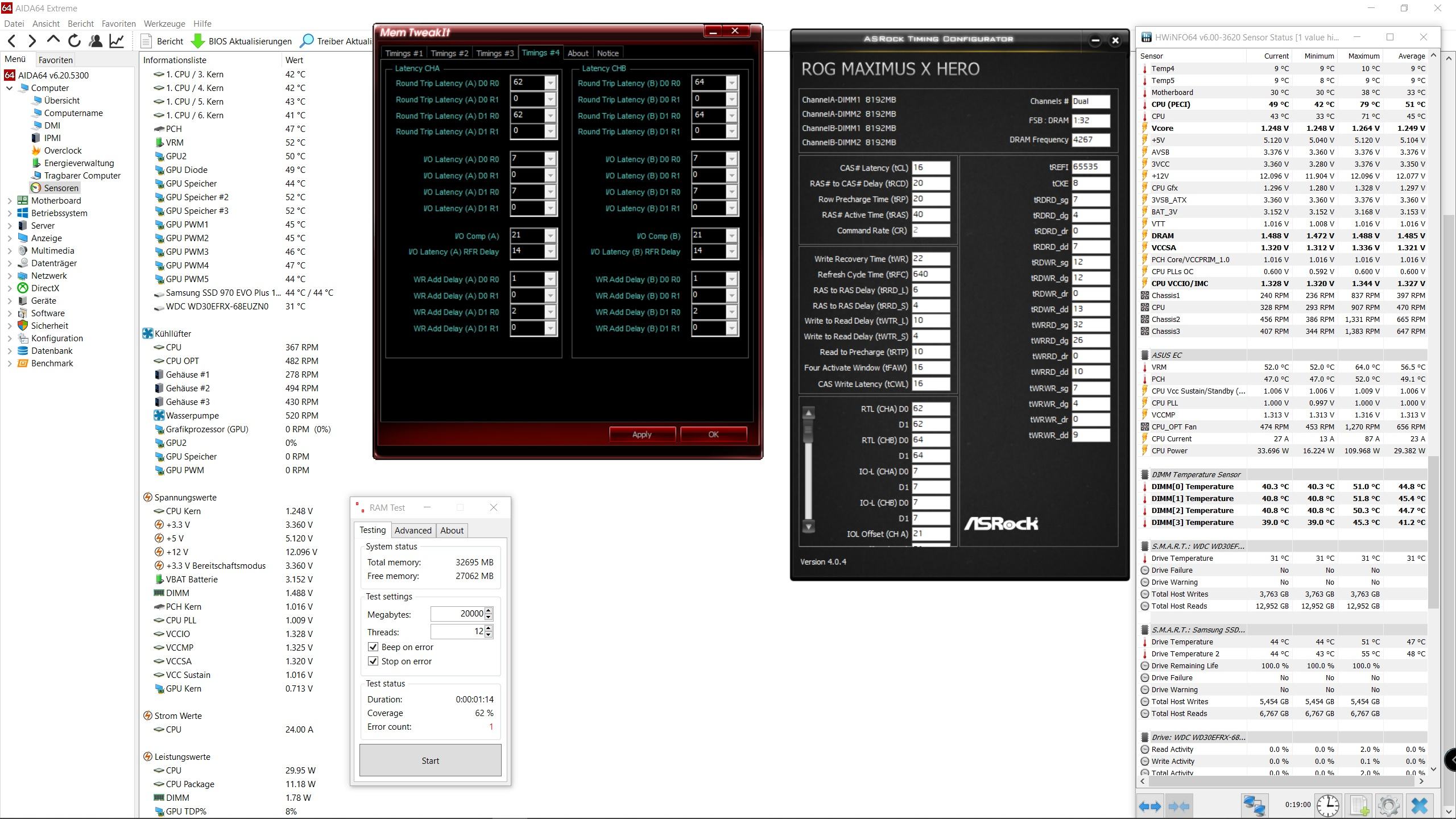The width and height of the screenshot is (1456, 819).
Task: Open Round Trip Latency (B) D0 R0 dropdown
Action: pyautogui.click(x=732, y=83)
